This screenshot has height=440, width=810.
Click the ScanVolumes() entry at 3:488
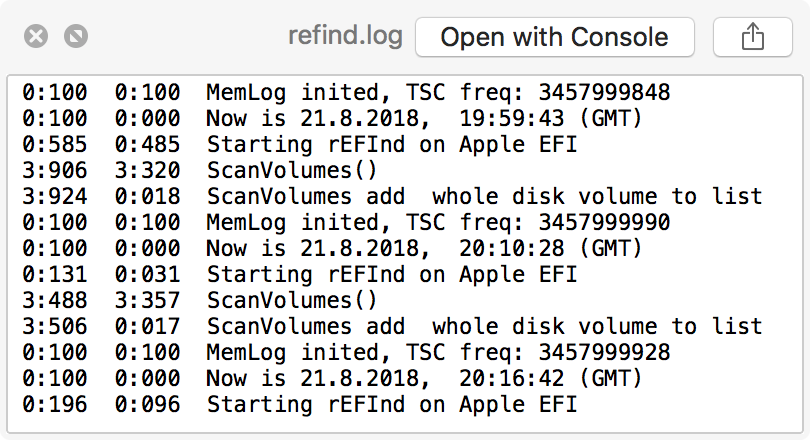coord(291,301)
